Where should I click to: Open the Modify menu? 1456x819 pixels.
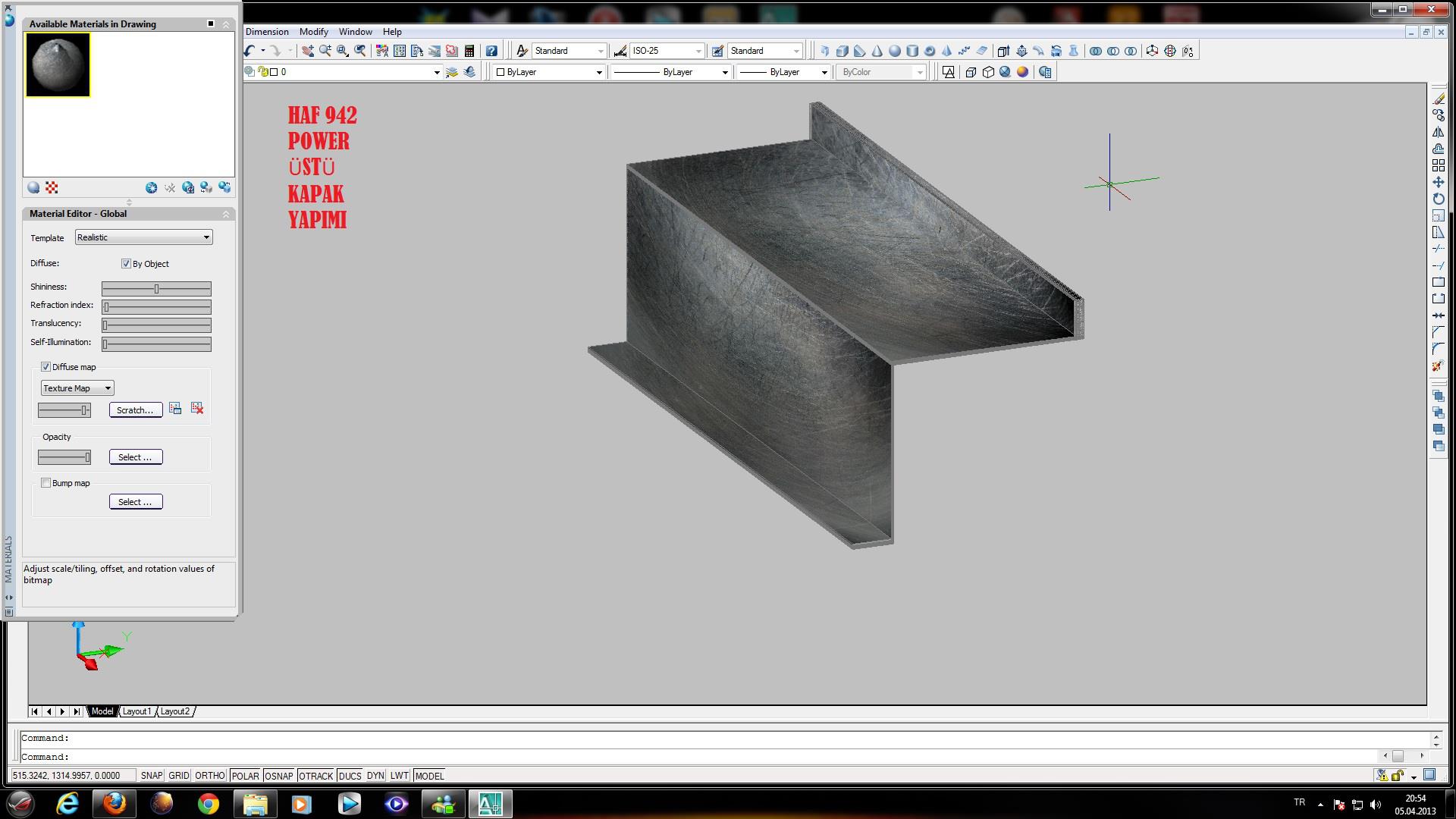tap(313, 32)
